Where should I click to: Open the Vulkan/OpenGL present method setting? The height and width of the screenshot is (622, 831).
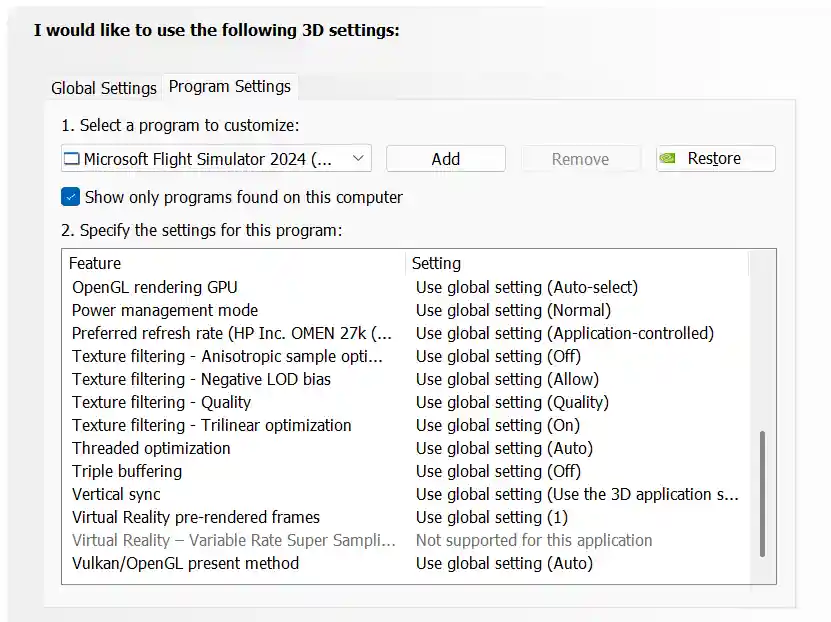[x=504, y=563]
